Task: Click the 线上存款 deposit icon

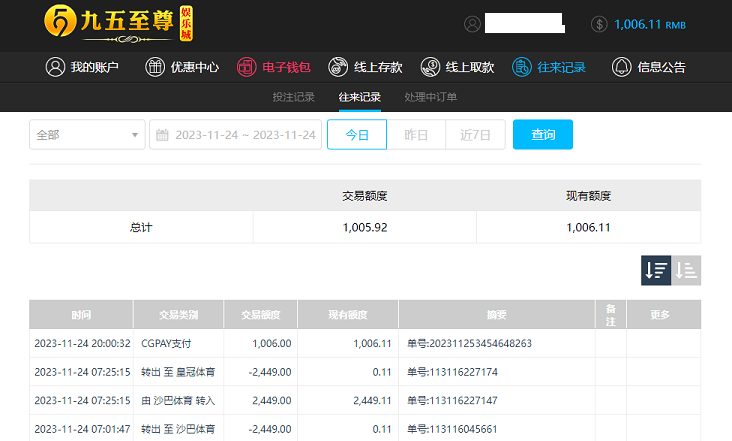Action: pos(338,67)
